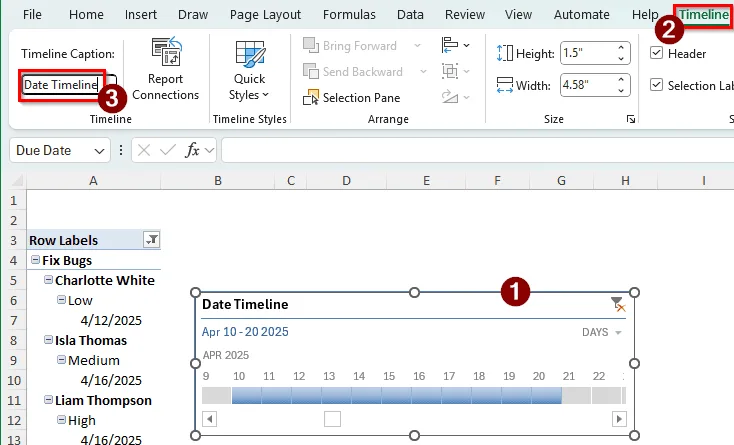Collapse the Medium priority group
This screenshot has height=445, width=734.
[61, 360]
